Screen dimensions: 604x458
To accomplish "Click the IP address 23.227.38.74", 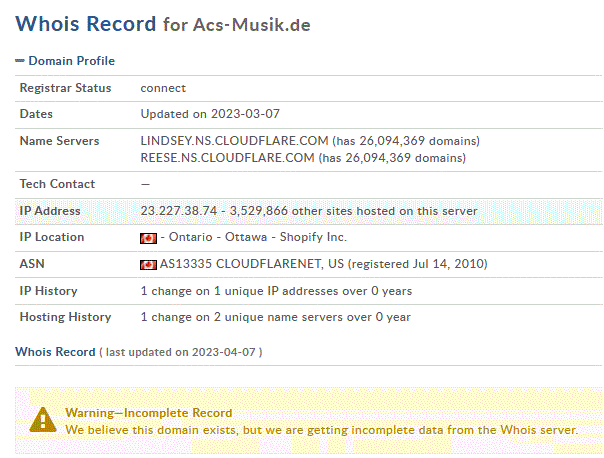I will [x=179, y=211].
